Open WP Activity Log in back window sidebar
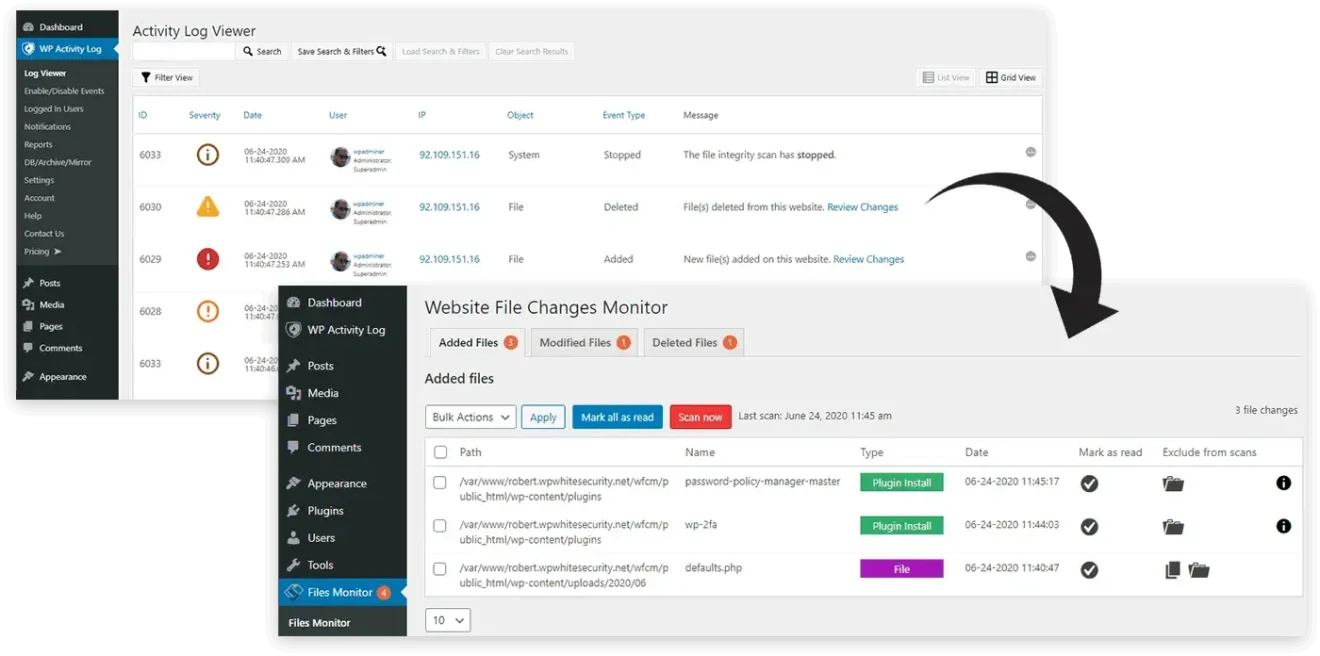 pyautogui.click(x=68, y=48)
